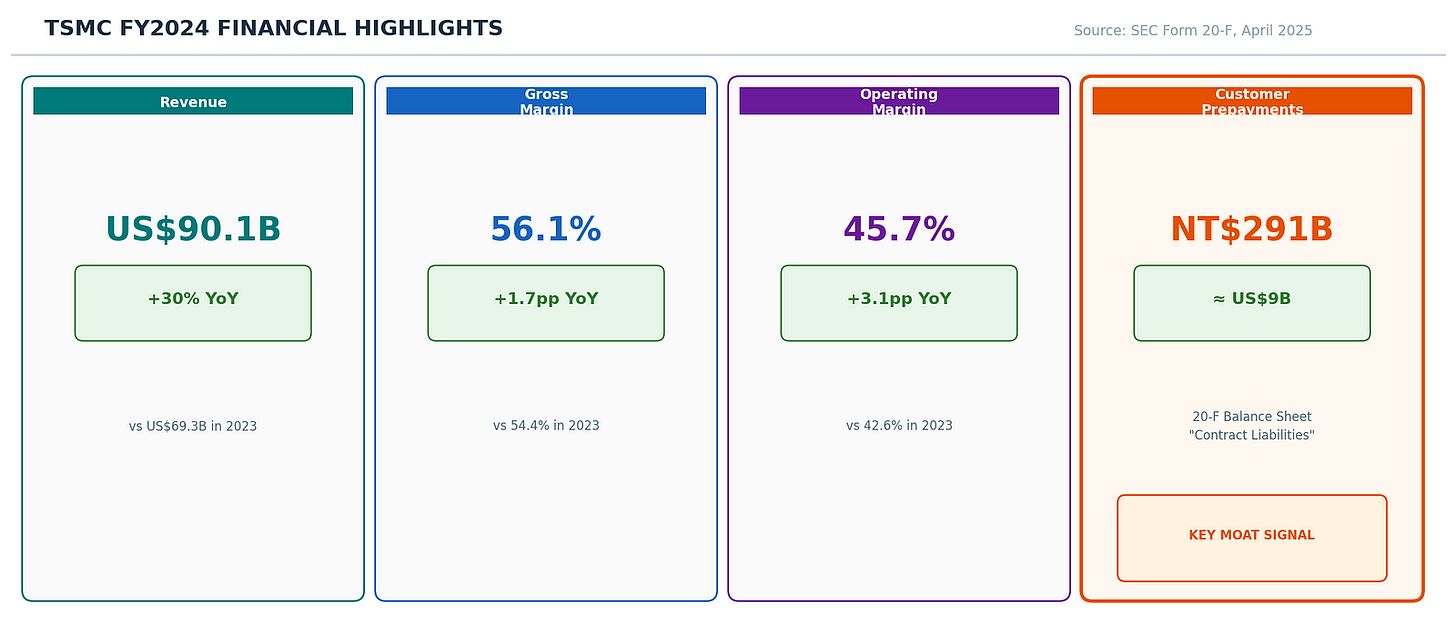Click the +3.1pp YoY badge

pos(899,303)
